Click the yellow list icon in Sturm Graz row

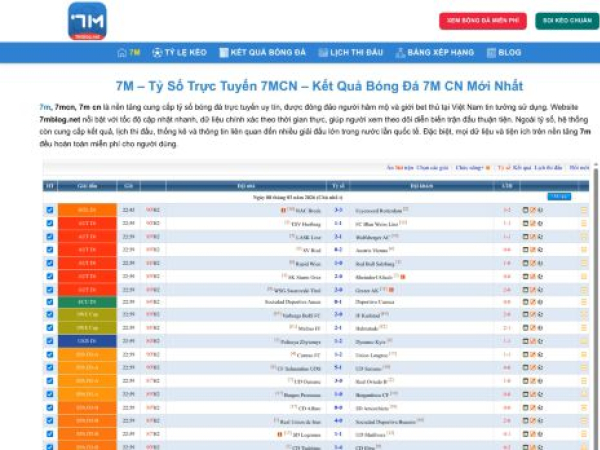click(584, 276)
